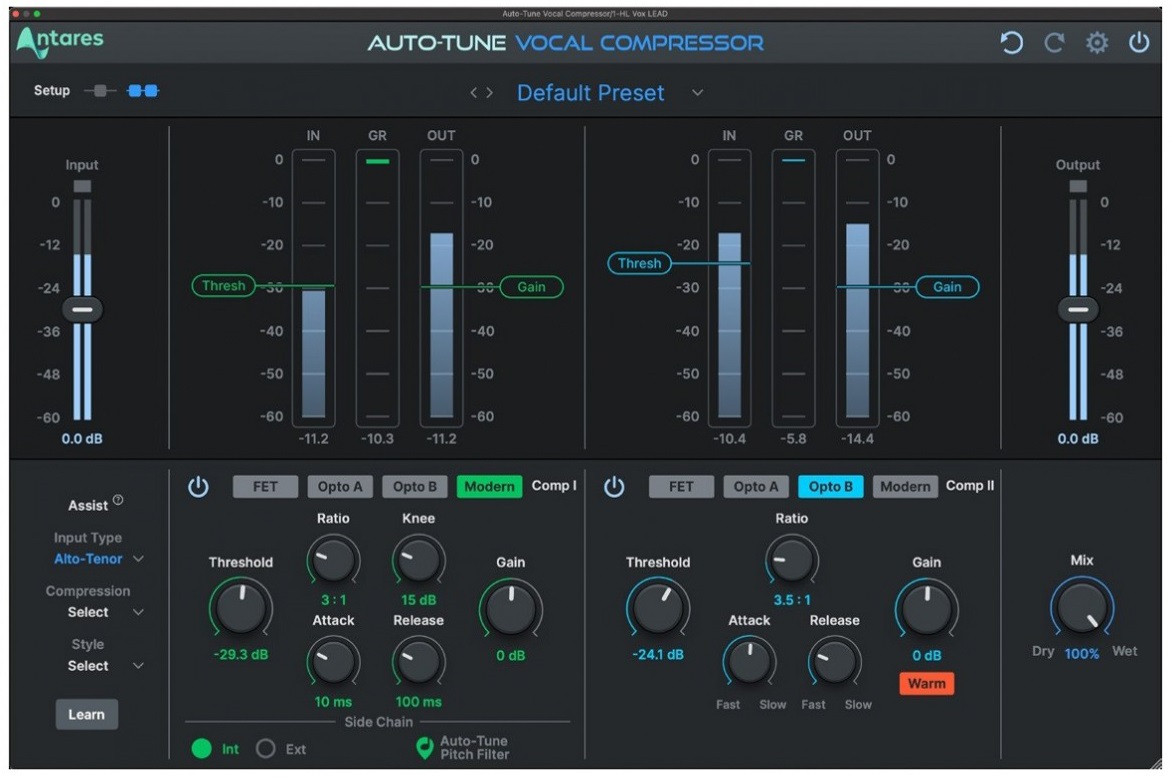This screenshot has height=777, width=1172.
Task: Open the Default Preset dropdown arrow
Action: click(x=697, y=93)
